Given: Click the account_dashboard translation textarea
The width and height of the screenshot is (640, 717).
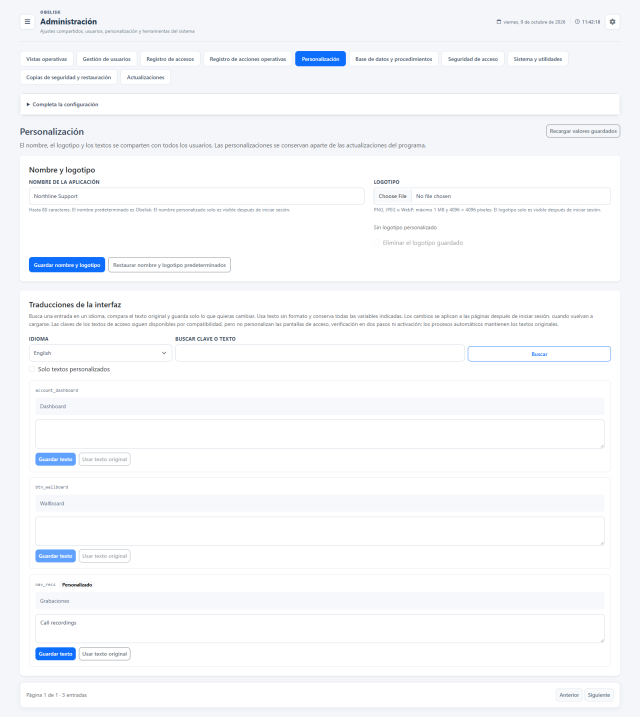Looking at the screenshot, I should point(320,434).
